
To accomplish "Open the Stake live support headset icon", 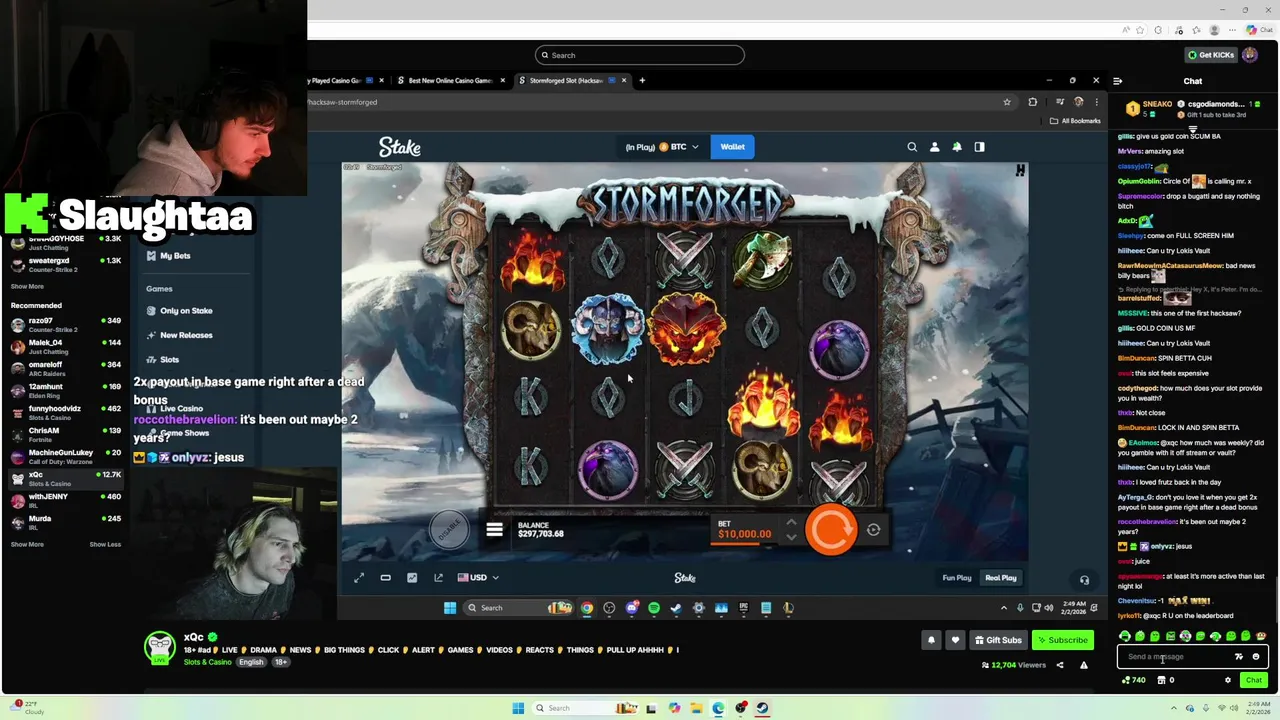I will [x=1084, y=579].
